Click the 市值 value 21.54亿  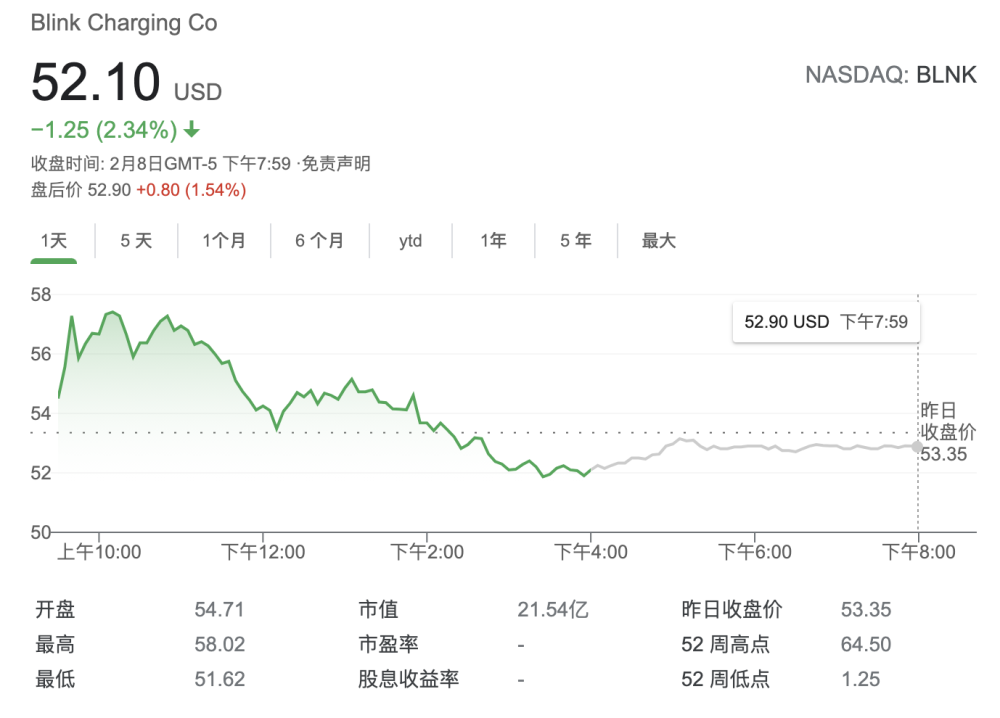(x=553, y=610)
